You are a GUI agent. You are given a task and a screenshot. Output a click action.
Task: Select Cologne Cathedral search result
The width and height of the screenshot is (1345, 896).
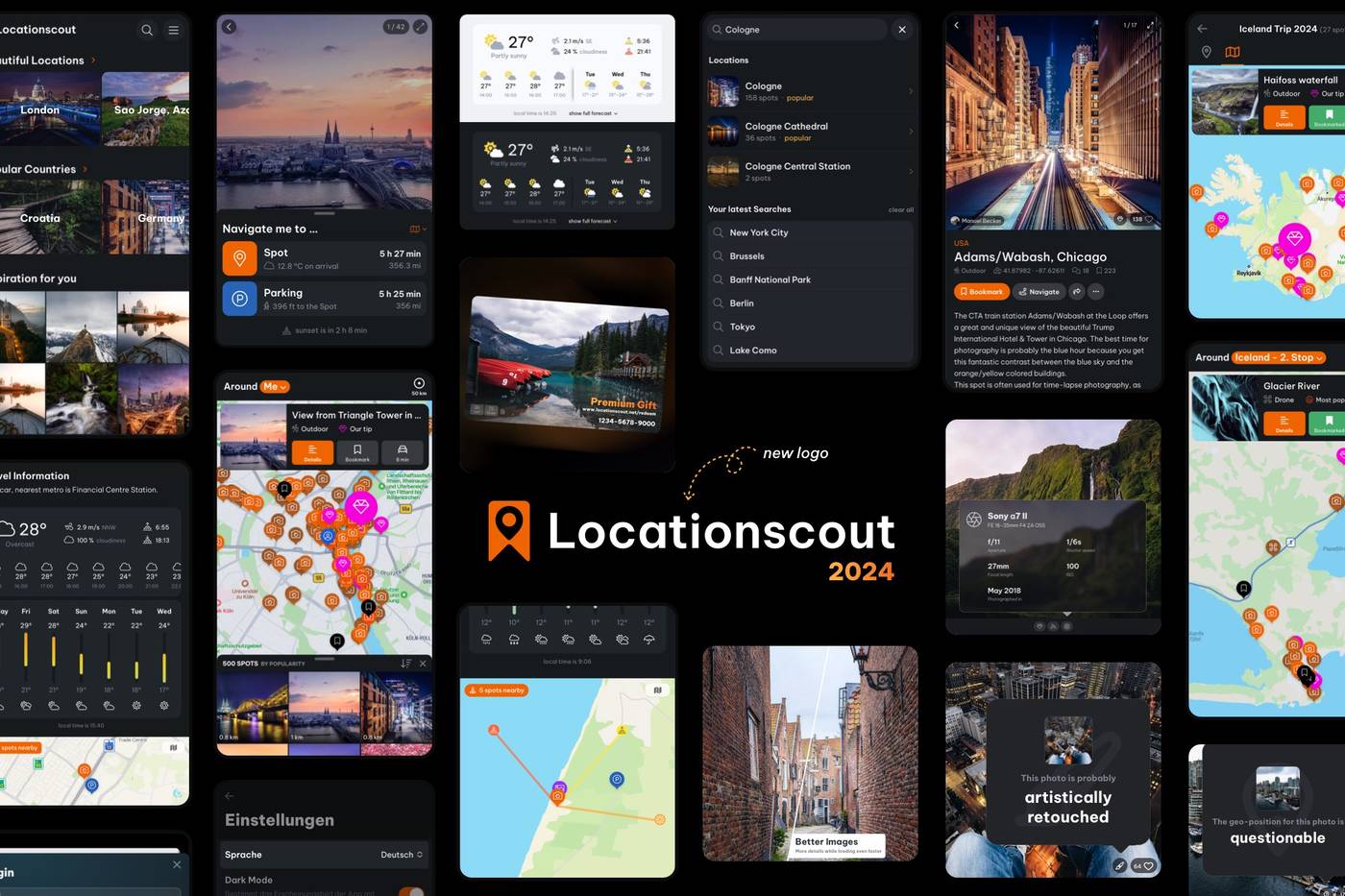pos(811,132)
